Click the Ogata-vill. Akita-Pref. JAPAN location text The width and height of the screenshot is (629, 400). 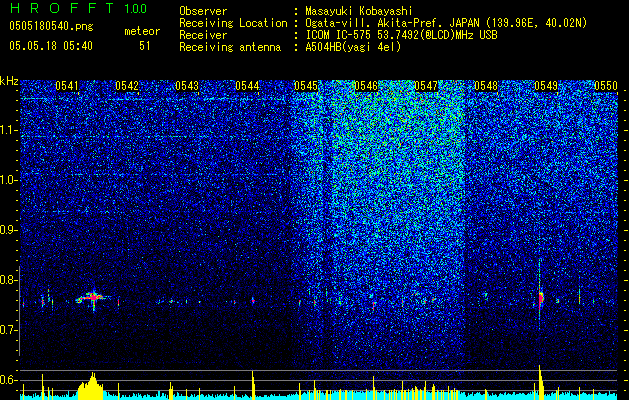[446, 23]
